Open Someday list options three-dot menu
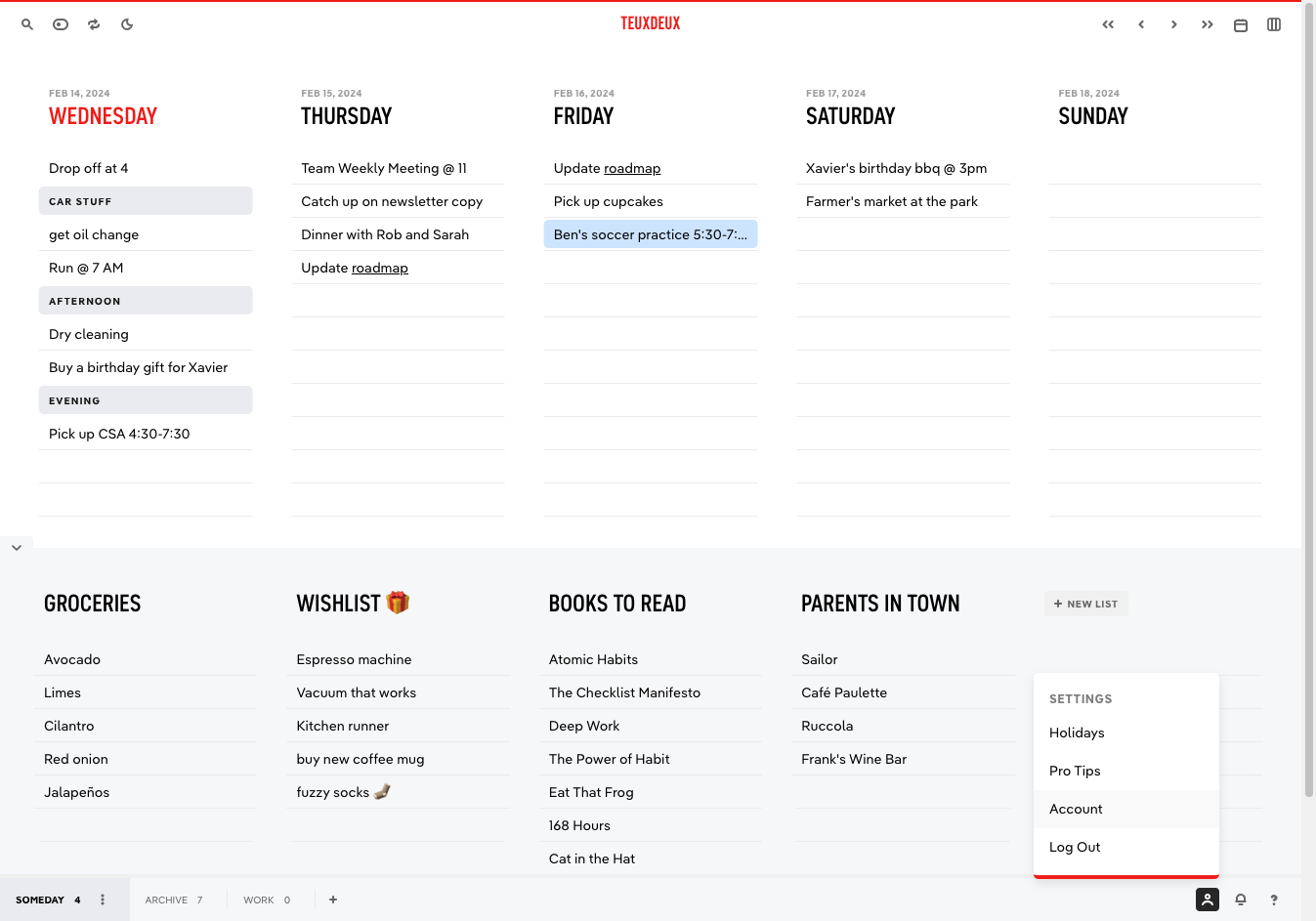The image size is (1316, 921). click(103, 900)
